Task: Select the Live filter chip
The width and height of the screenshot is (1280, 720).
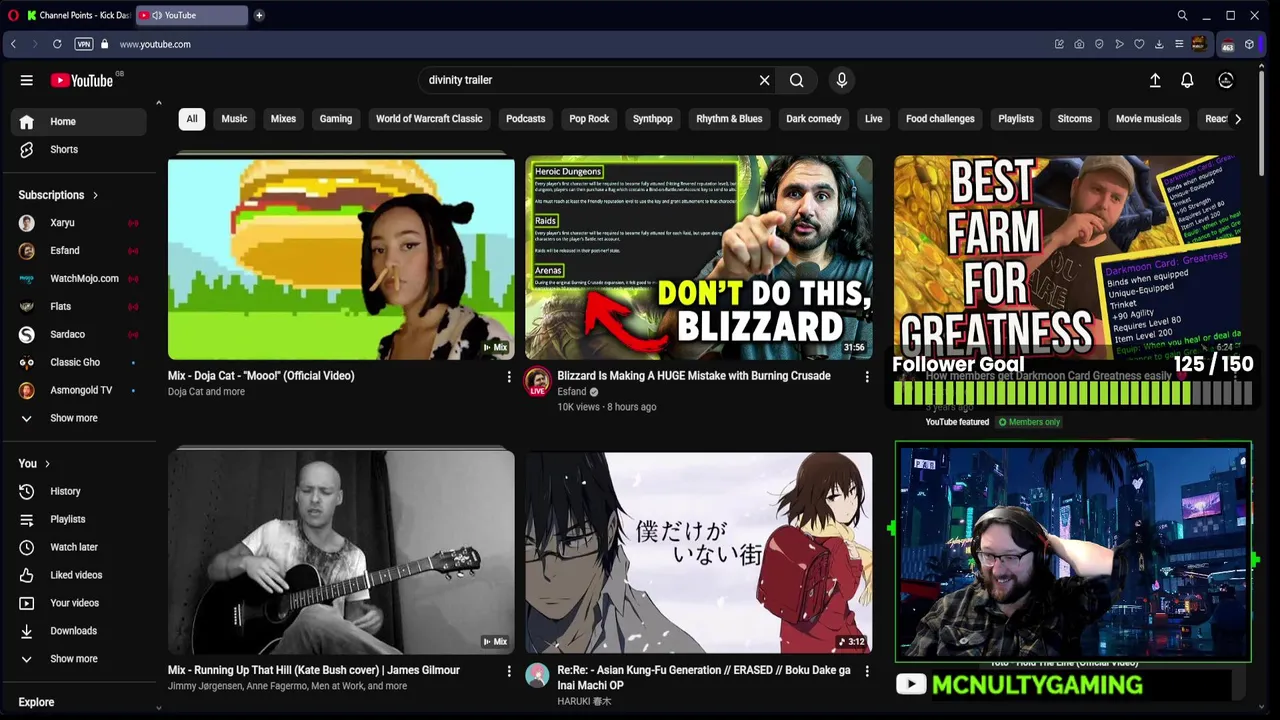Action: coord(874,119)
